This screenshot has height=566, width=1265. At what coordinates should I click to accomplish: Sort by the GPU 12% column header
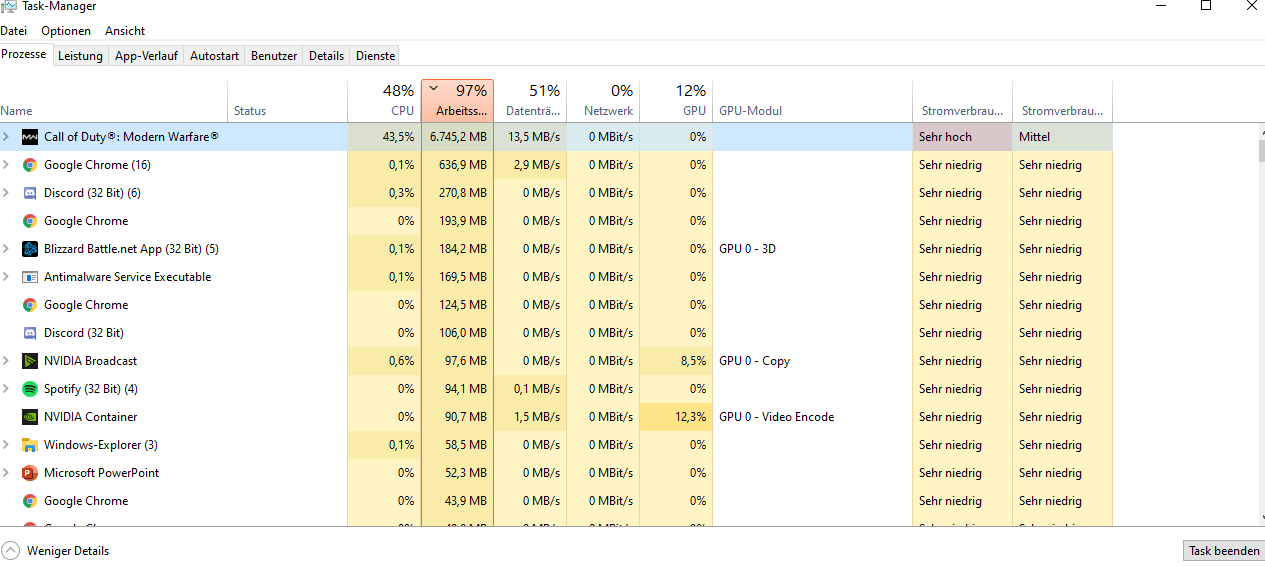676,100
